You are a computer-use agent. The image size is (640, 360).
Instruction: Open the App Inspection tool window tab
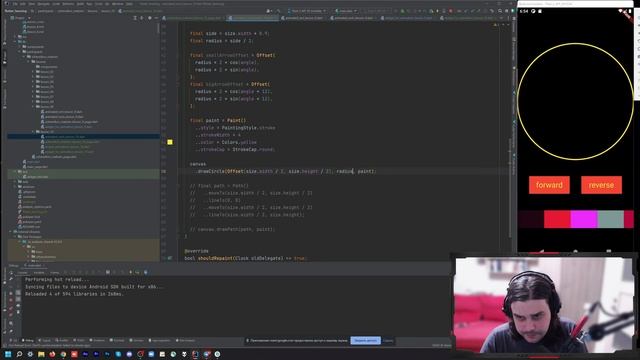click(x=160, y=340)
